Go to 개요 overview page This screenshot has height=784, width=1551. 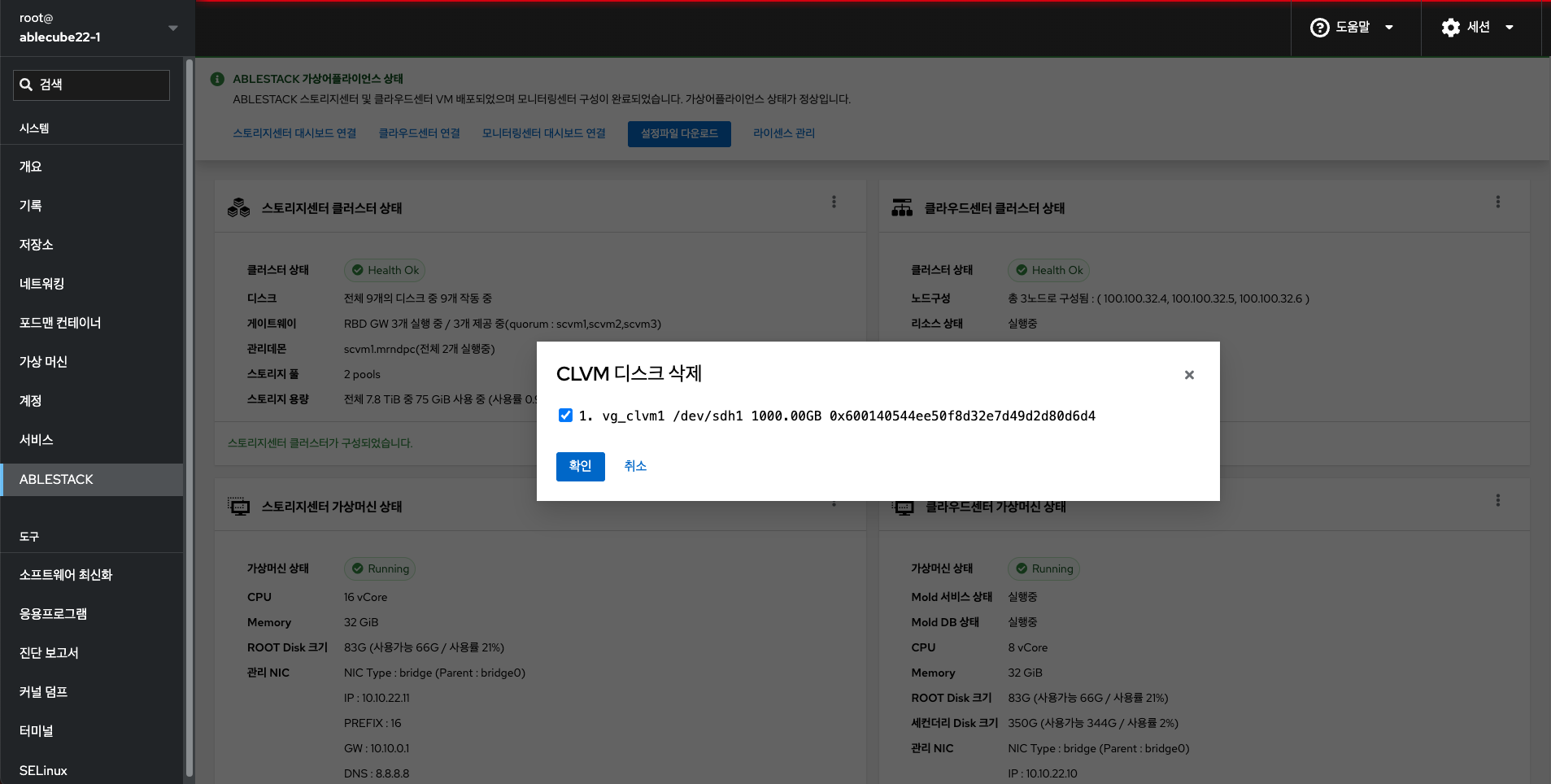(x=91, y=167)
